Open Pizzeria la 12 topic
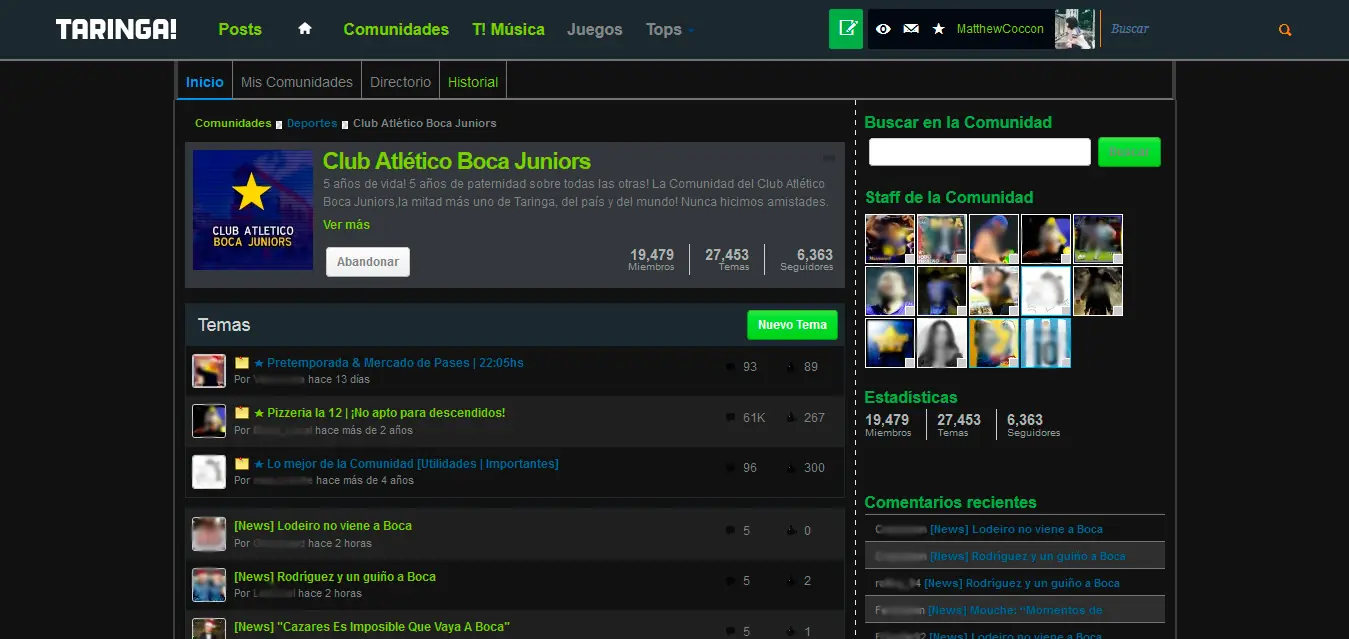1349x639 pixels. pyautogui.click(x=386, y=413)
